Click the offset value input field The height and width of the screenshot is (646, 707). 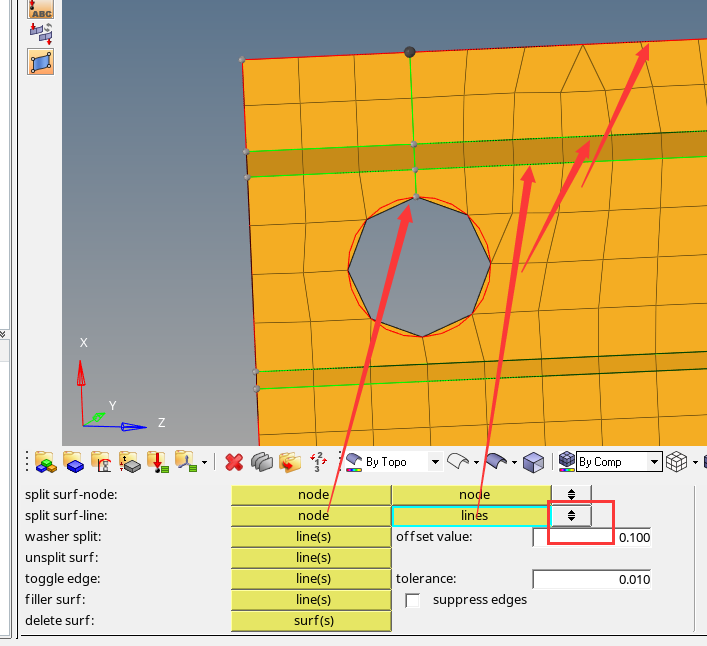click(592, 537)
